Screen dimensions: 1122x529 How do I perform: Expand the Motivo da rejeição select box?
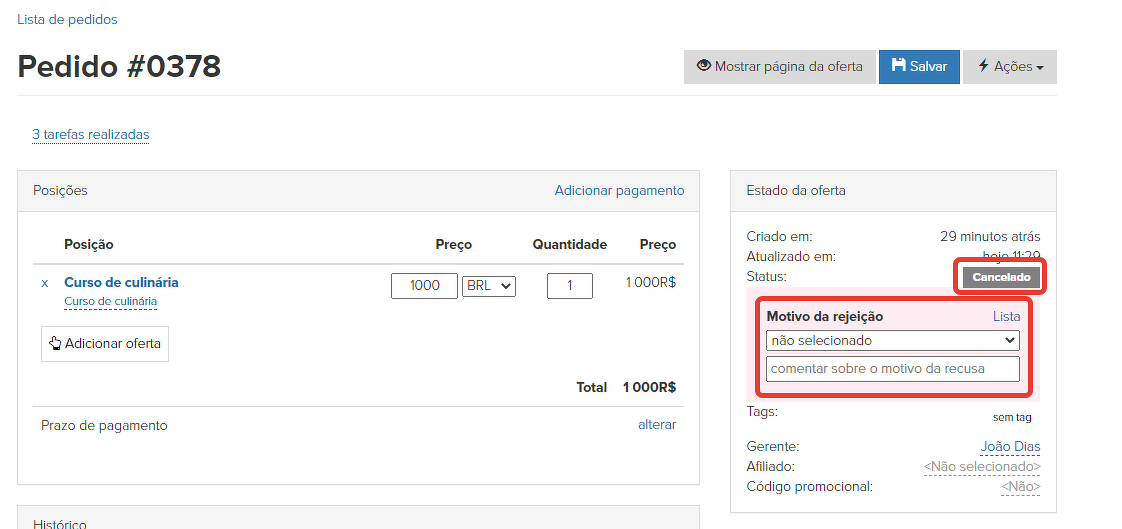pyautogui.click(x=892, y=341)
